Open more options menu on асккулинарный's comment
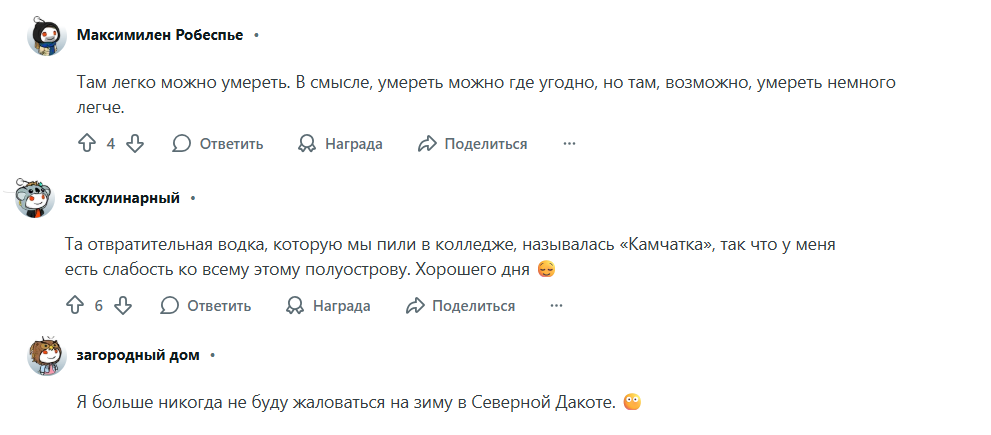This screenshot has height=435, width=991. [557, 306]
